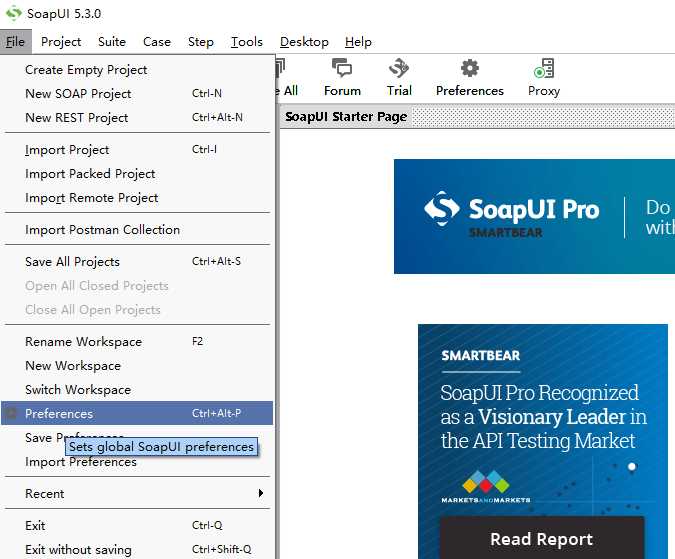This screenshot has width=675, height=559.
Task: Open Preferences from File menu
Action: 137,414
